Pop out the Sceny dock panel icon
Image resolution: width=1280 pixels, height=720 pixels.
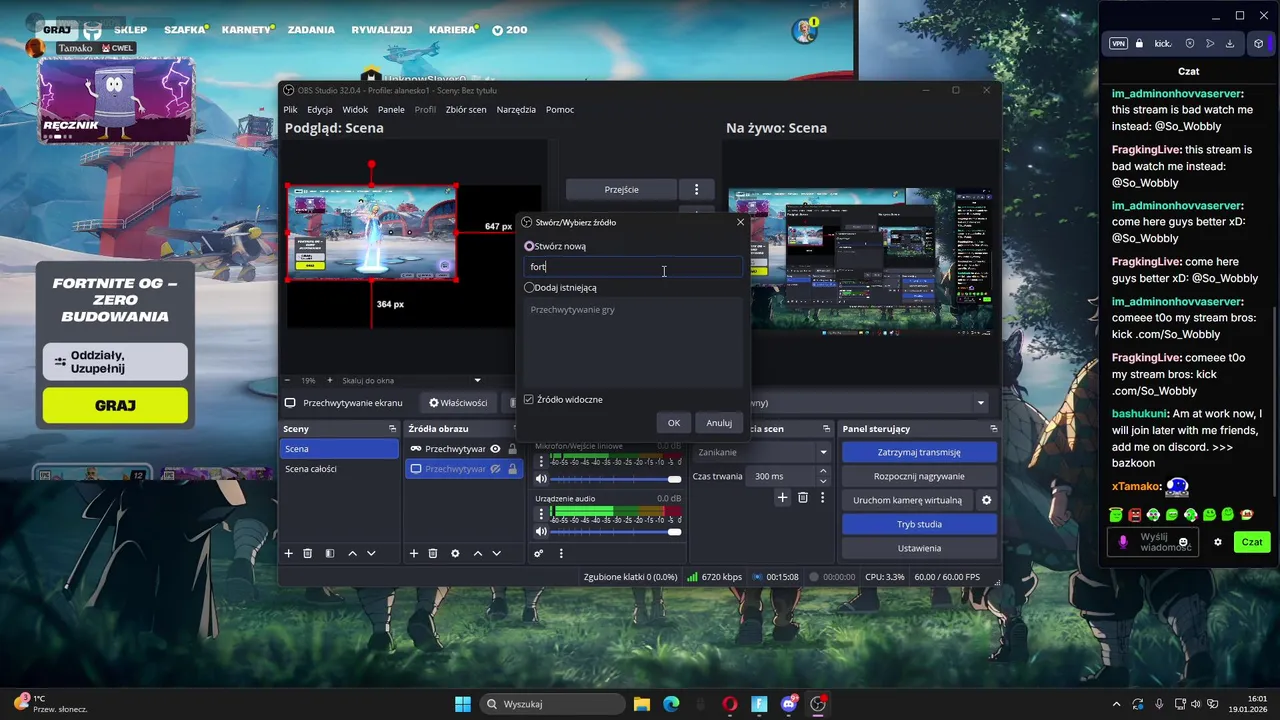tap(392, 429)
